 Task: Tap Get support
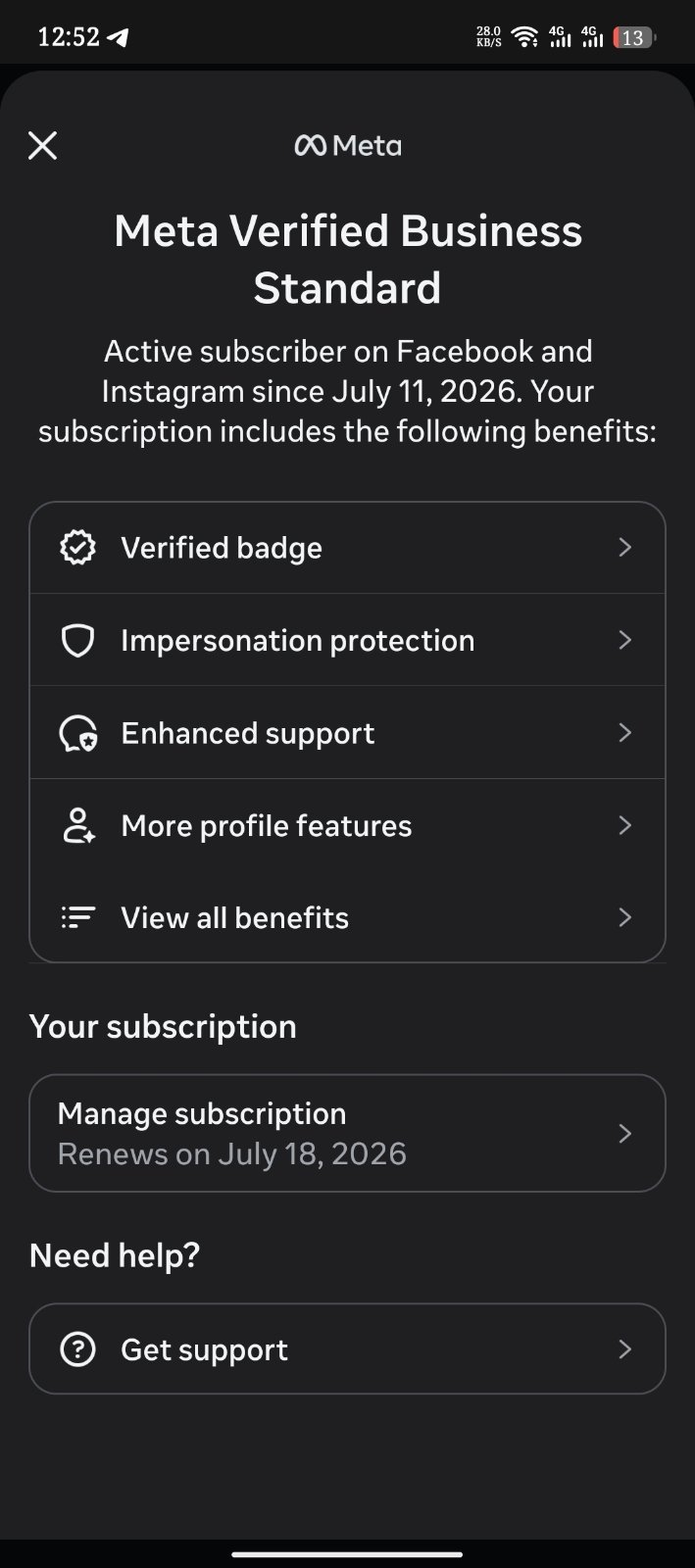[x=347, y=1349]
